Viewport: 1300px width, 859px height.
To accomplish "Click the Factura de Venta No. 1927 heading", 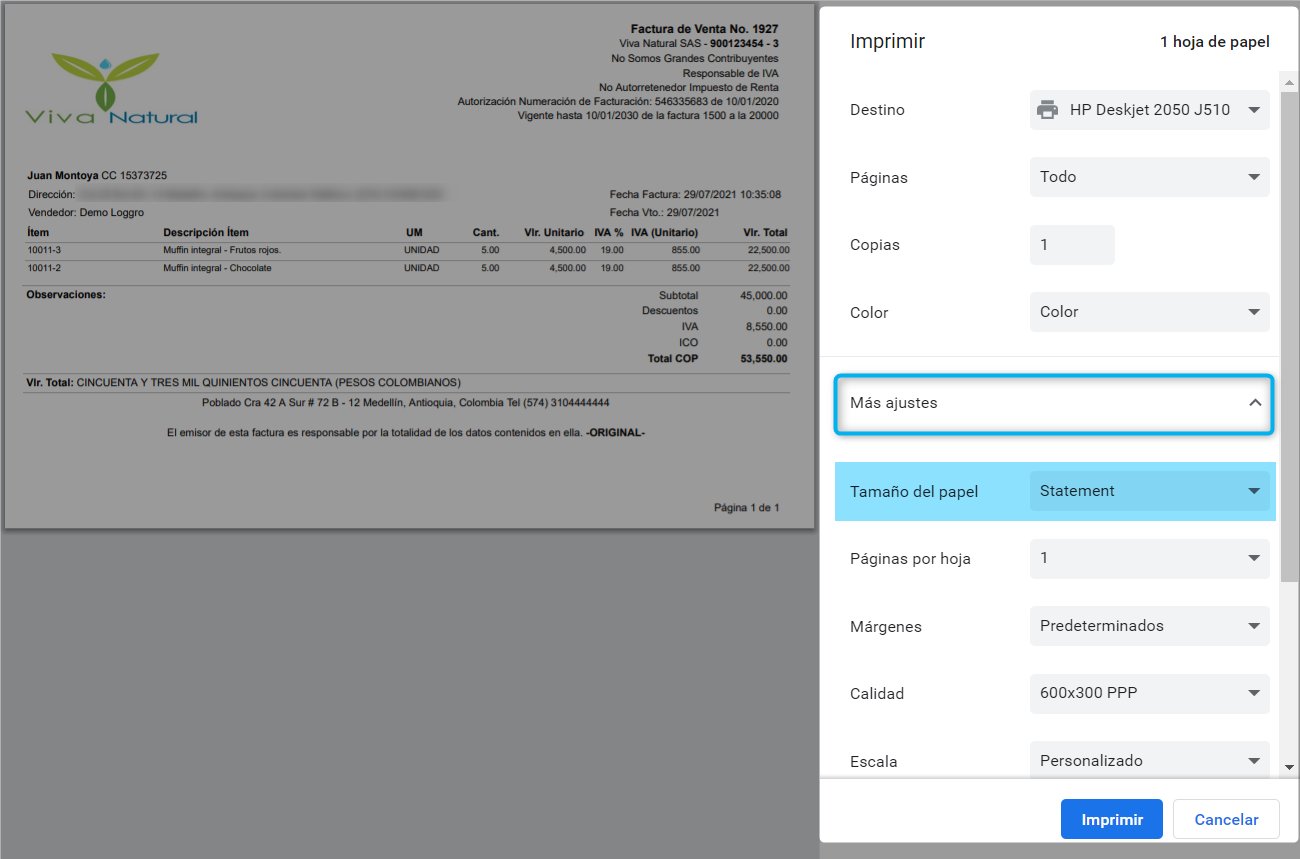I will pyautogui.click(x=704, y=29).
